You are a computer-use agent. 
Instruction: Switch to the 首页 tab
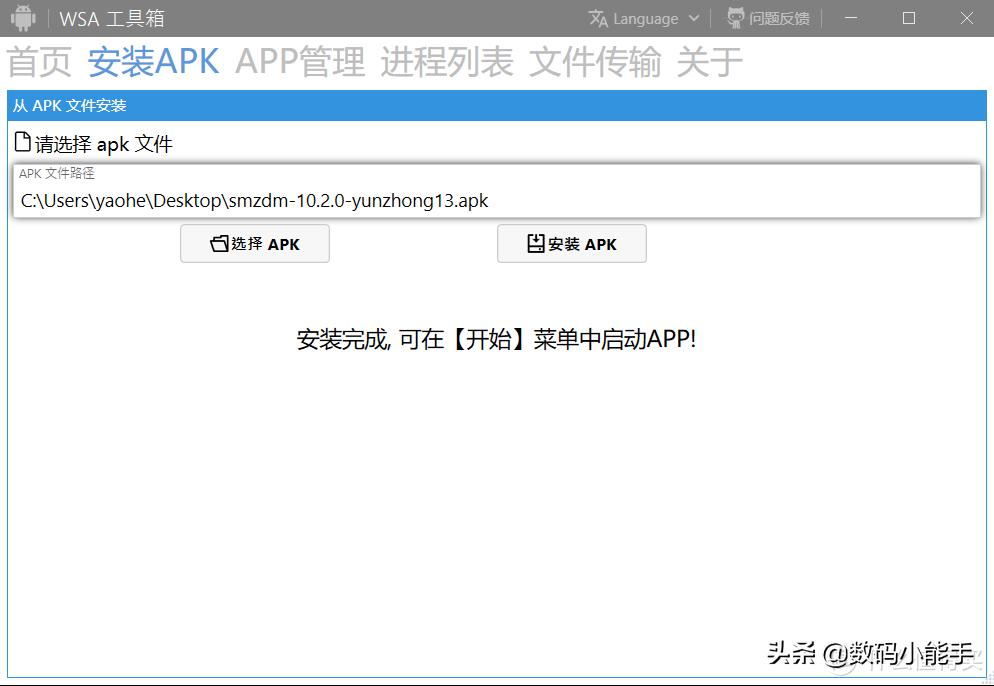[x=39, y=62]
